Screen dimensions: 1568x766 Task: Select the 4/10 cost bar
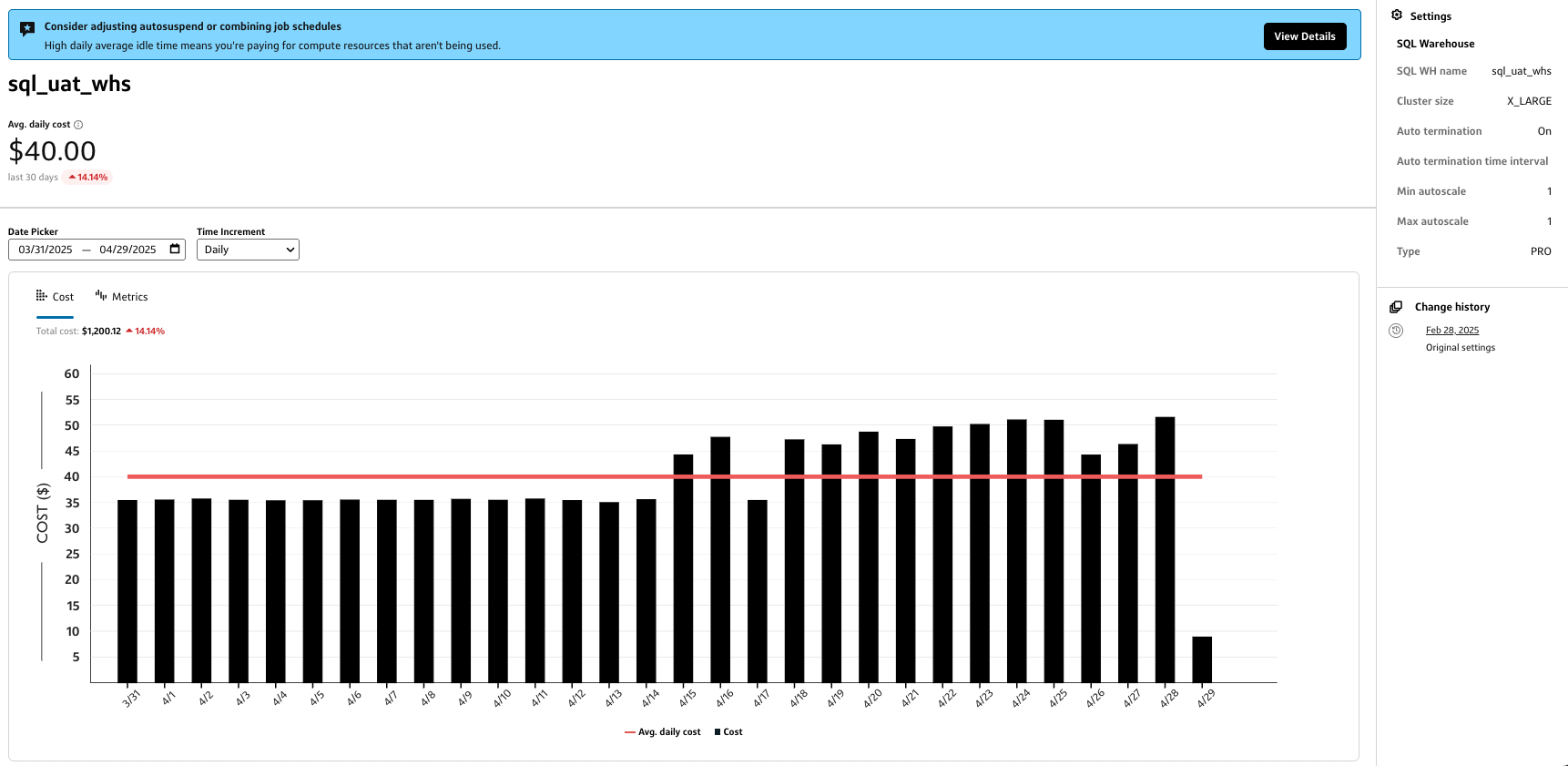[x=498, y=591]
